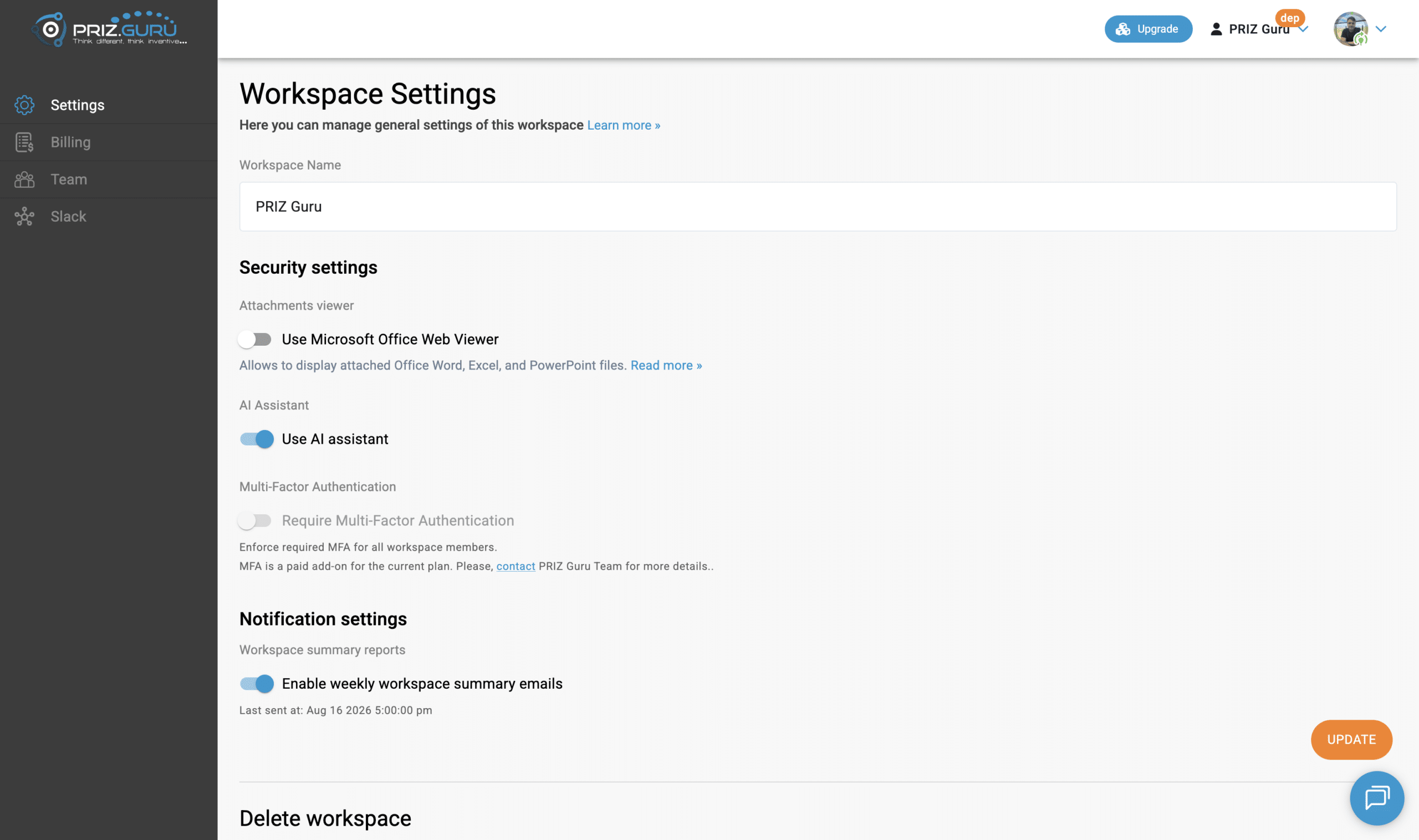Click the Team people icon
Screen dimensions: 1419x840
[24, 180]
